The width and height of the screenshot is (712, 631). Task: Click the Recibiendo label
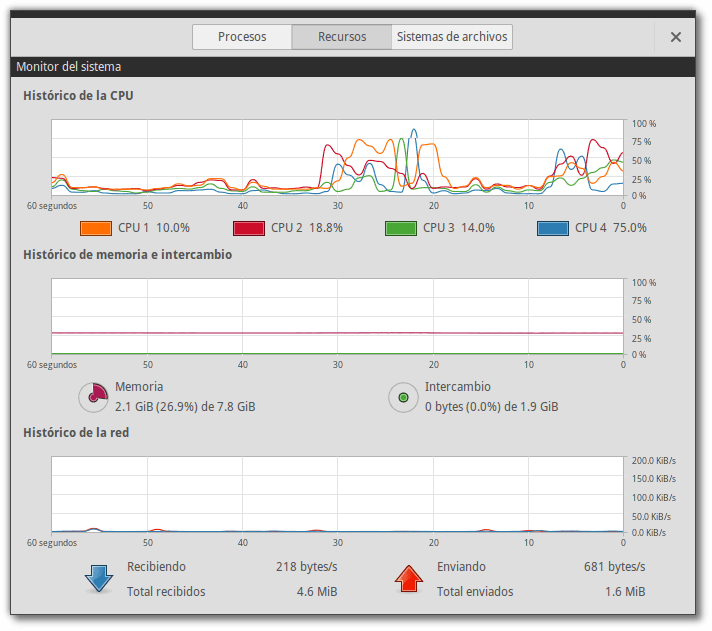156,567
